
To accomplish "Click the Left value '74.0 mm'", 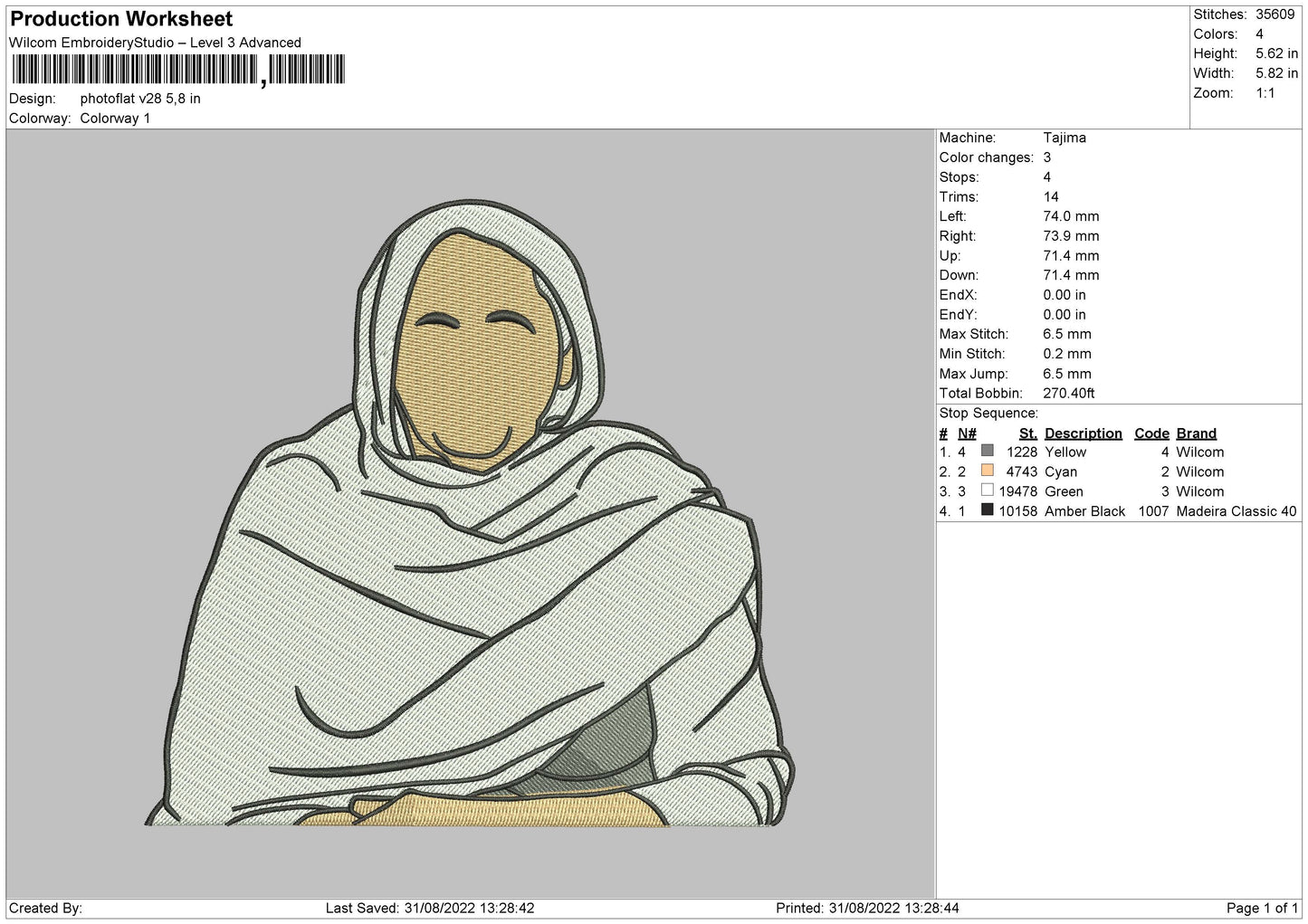I will 1071,216.
